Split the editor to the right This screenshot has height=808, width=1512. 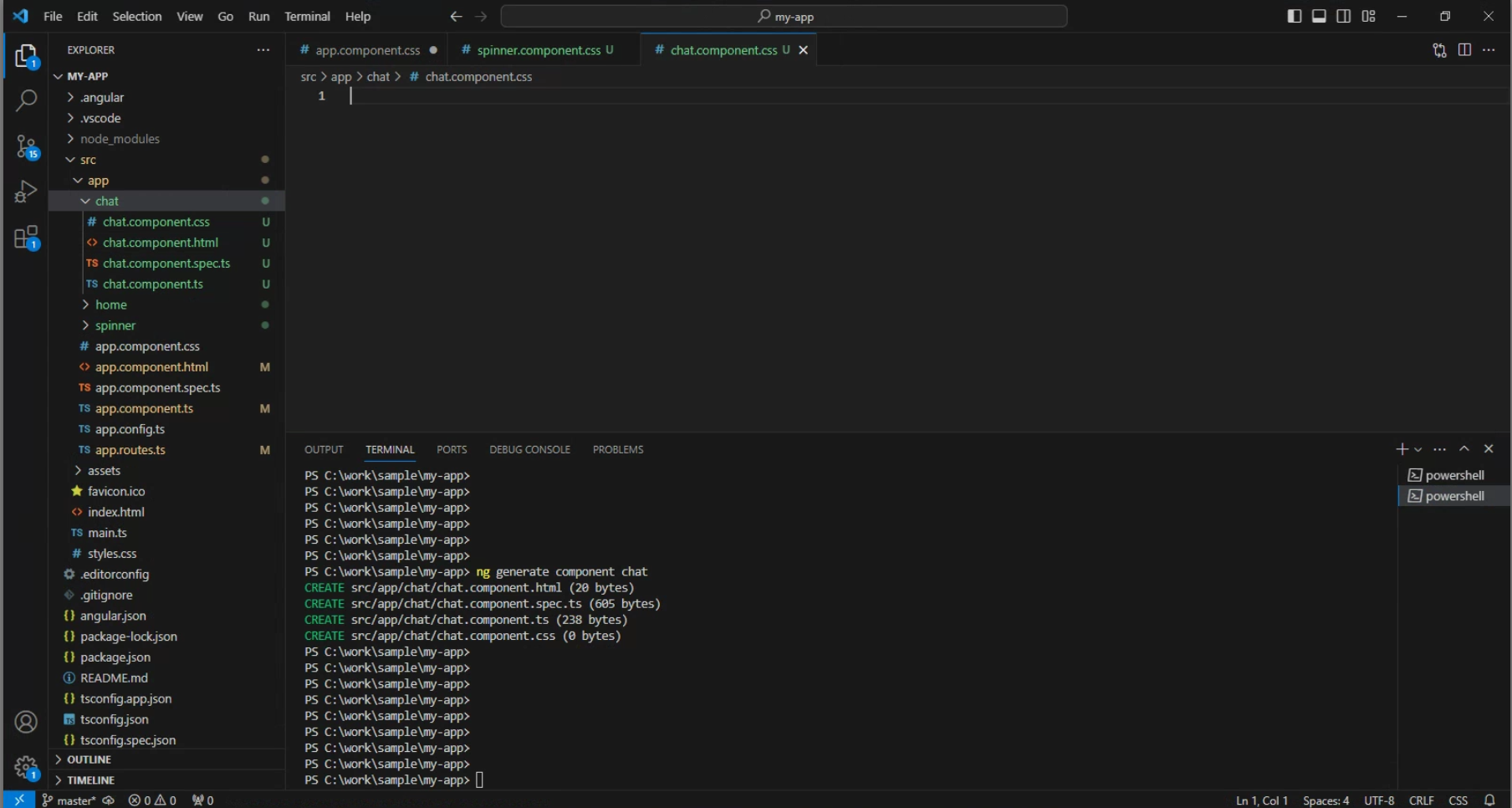pyautogui.click(x=1464, y=50)
